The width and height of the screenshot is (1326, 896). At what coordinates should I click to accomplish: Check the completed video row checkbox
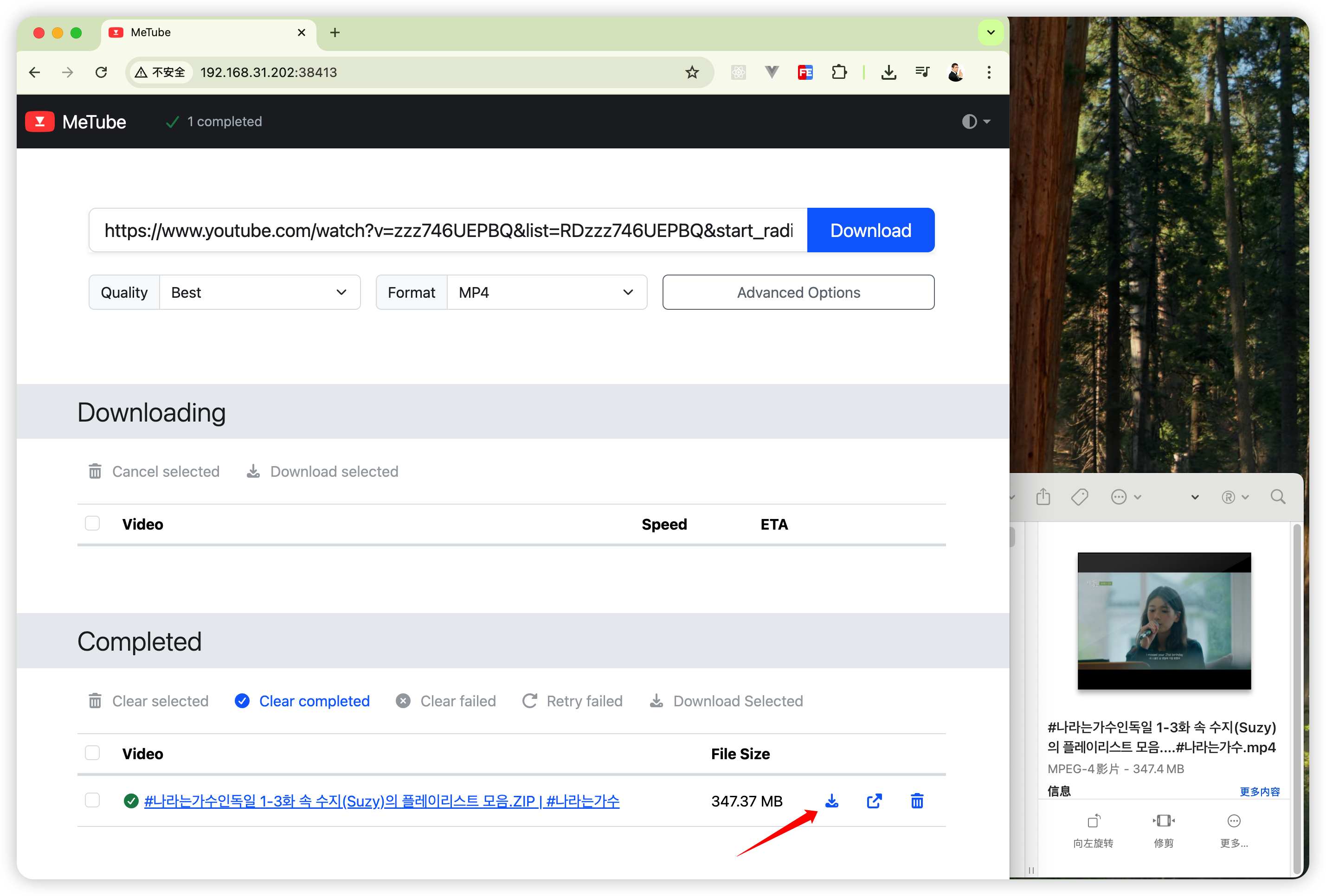tap(92, 800)
